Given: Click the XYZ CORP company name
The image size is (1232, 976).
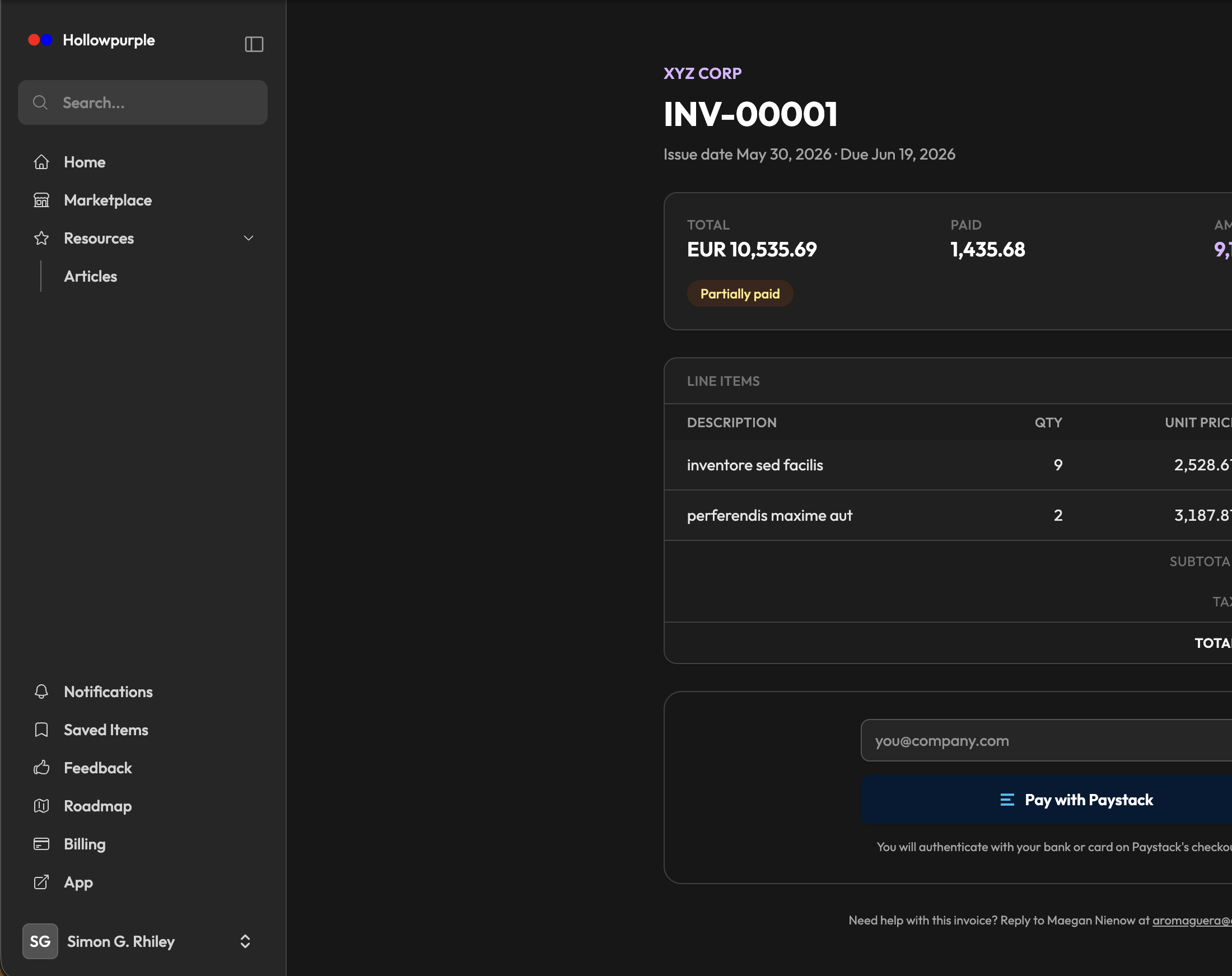Looking at the screenshot, I should point(702,73).
